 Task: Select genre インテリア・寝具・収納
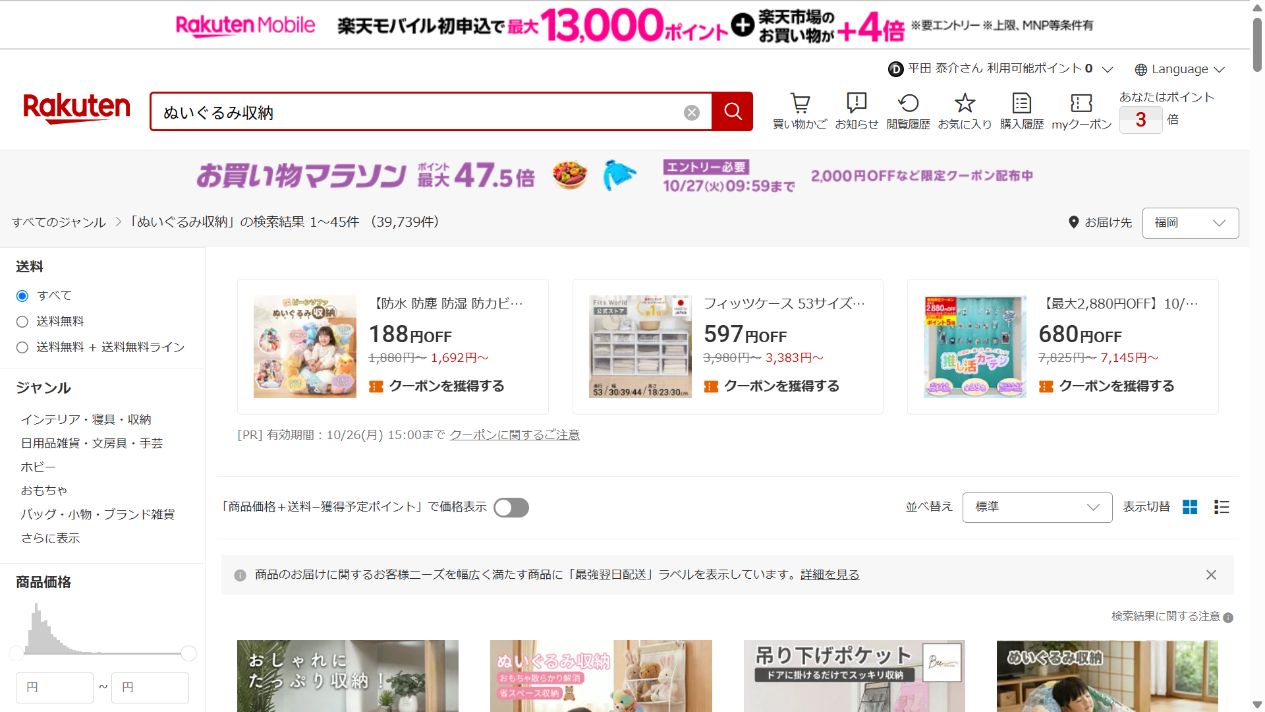coord(86,419)
